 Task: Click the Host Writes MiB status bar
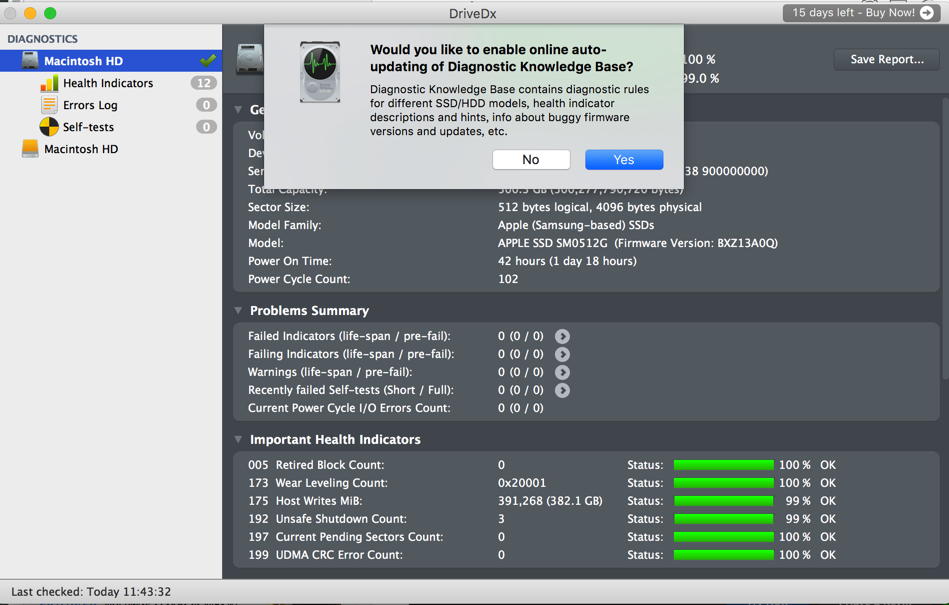tap(723, 501)
